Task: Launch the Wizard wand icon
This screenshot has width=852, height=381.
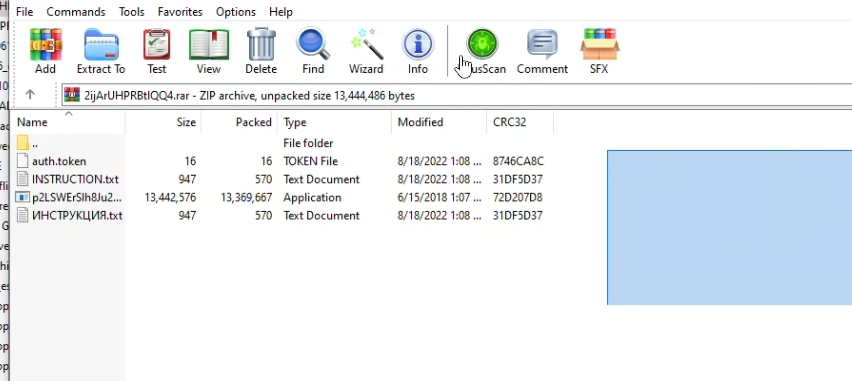Action: coord(366,45)
